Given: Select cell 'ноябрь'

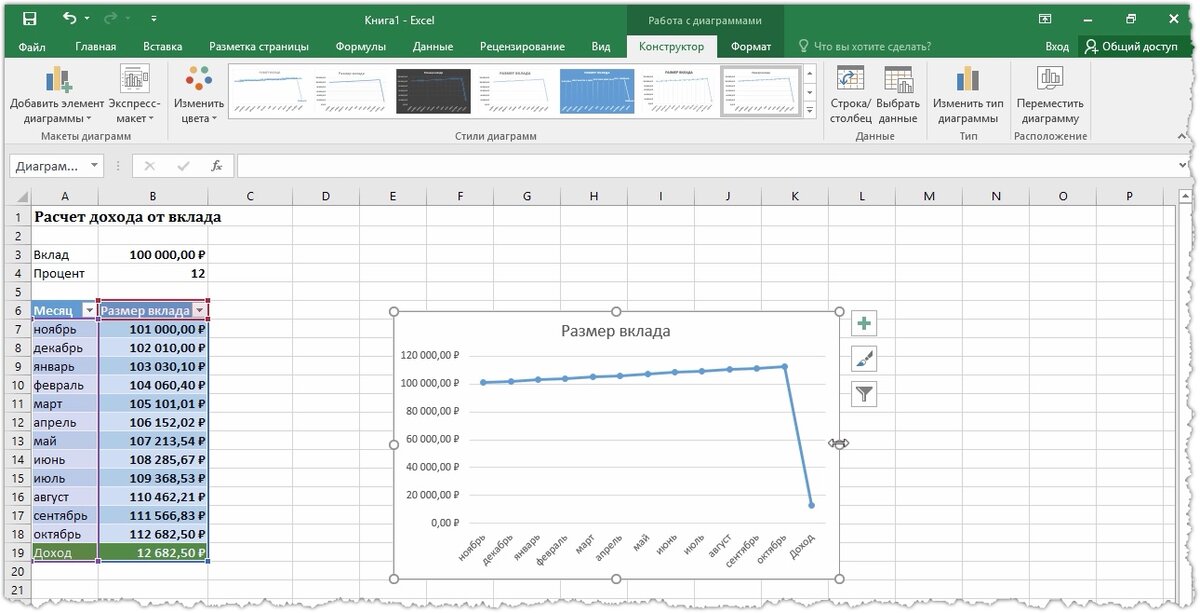Looking at the screenshot, I should [x=64, y=329].
